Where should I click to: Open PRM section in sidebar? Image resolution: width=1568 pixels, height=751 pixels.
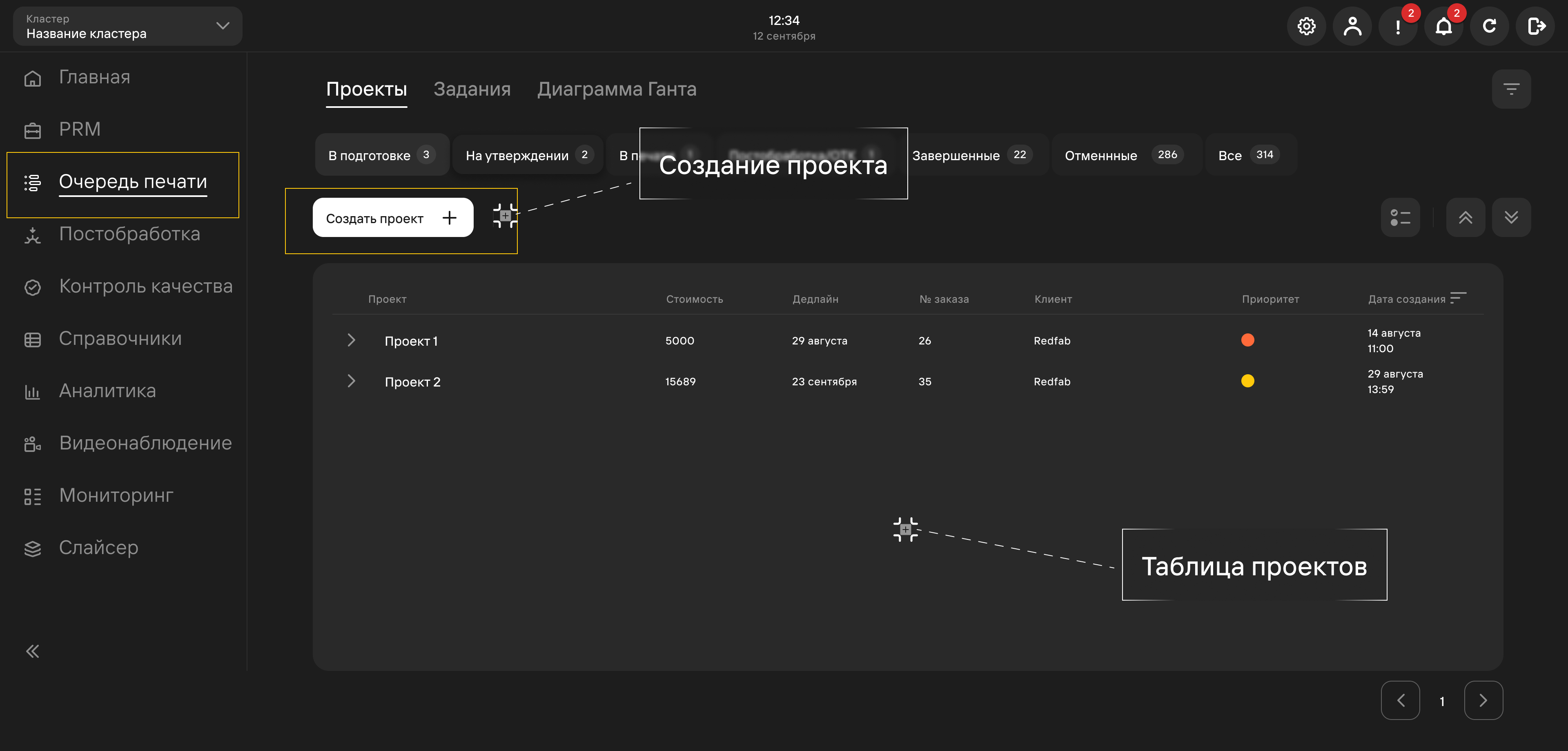(x=62, y=129)
